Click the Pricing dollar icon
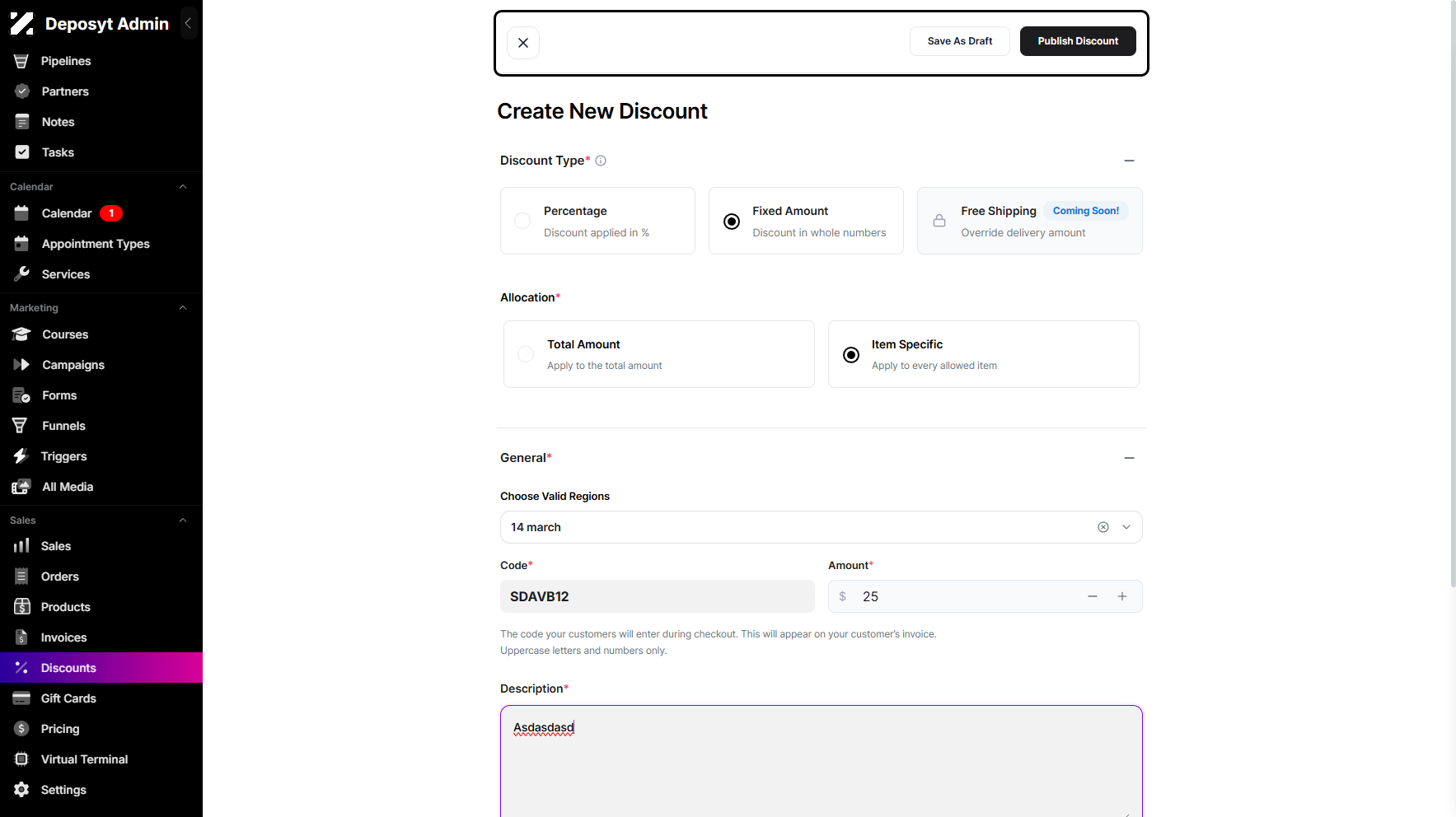This screenshot has height=817, width=1456. 21,729
